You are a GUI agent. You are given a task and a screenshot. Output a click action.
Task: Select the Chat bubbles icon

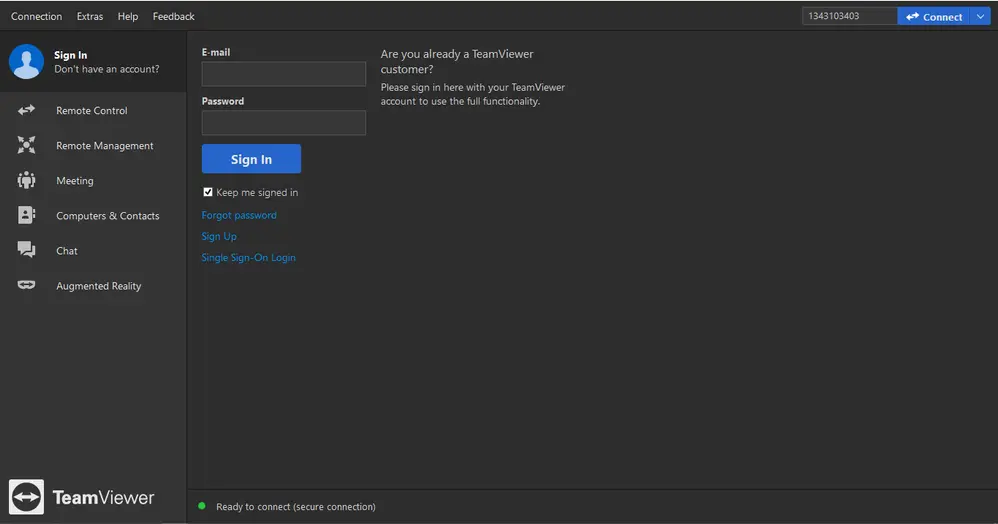(26, 250)
